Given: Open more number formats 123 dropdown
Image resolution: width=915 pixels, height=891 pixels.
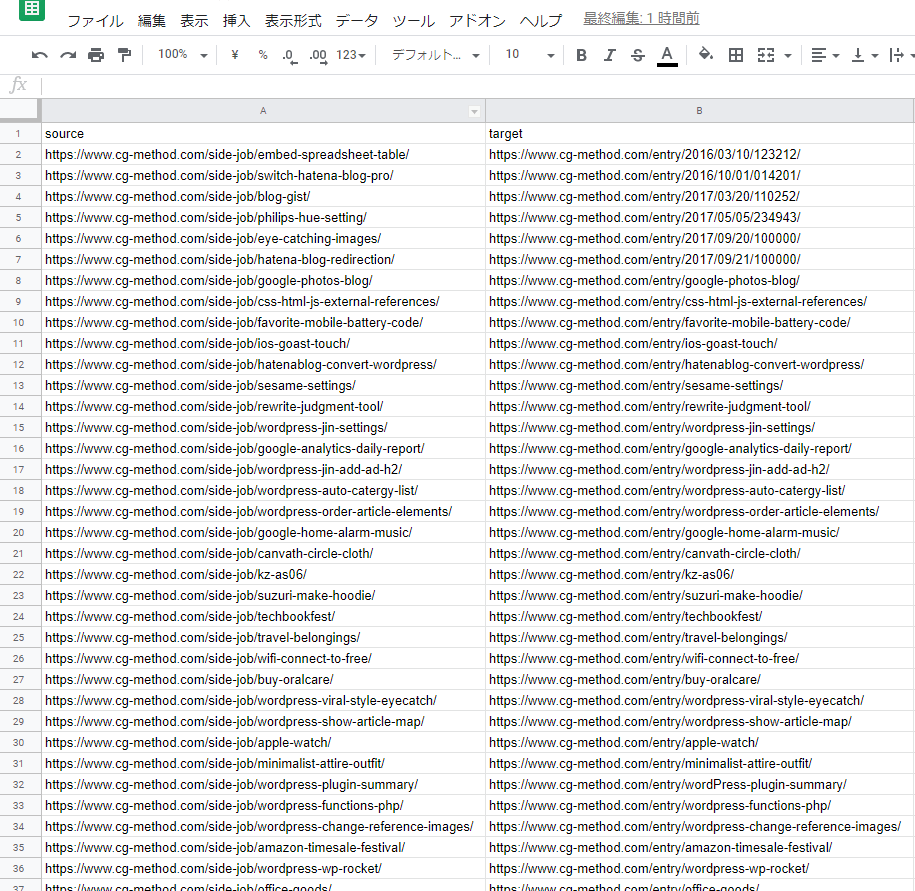Looking at the screenshot, I should click(351, 55).
